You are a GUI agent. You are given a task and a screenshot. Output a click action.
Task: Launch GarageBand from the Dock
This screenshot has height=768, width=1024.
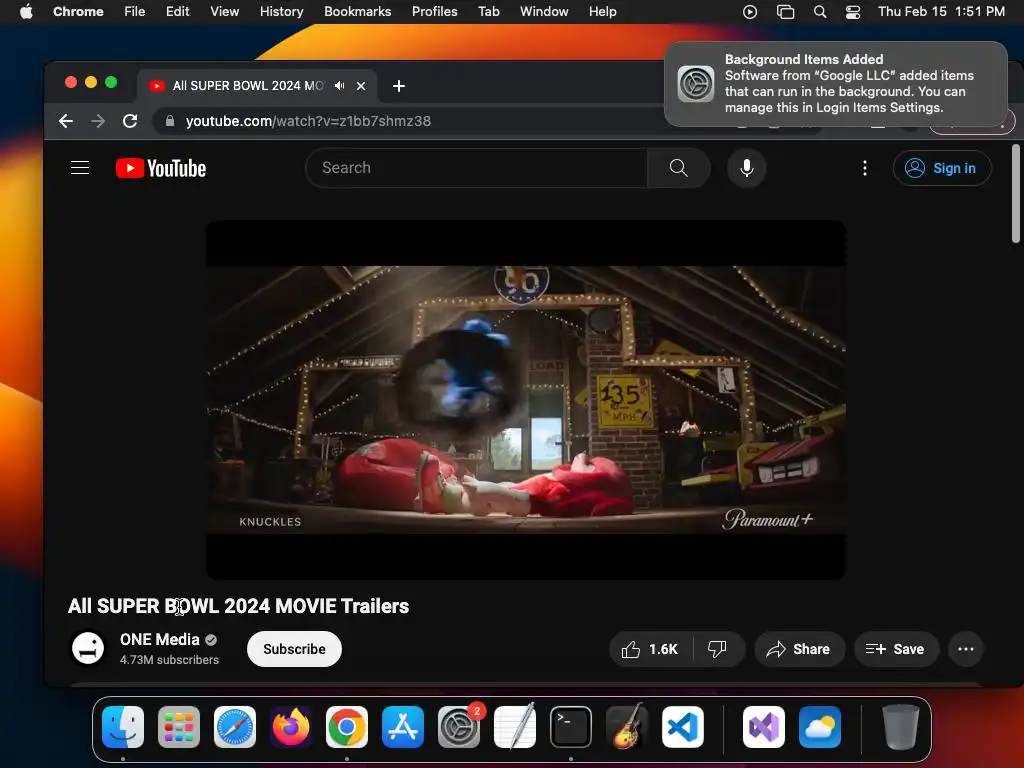[627, 727]
